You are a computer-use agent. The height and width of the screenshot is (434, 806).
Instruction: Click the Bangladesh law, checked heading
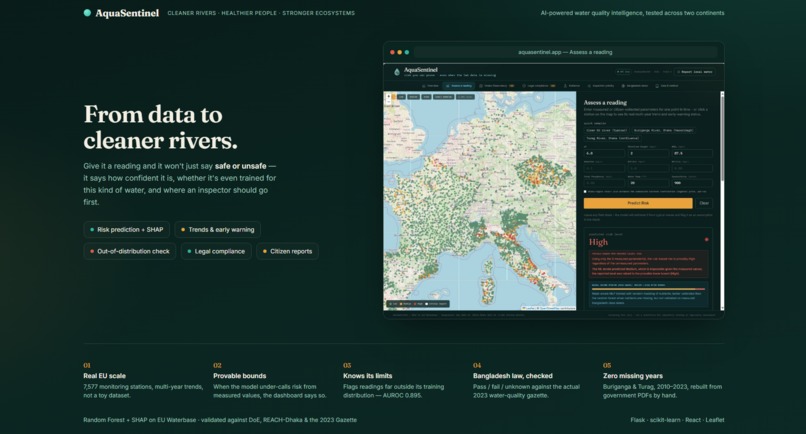[x=512, y=376]
